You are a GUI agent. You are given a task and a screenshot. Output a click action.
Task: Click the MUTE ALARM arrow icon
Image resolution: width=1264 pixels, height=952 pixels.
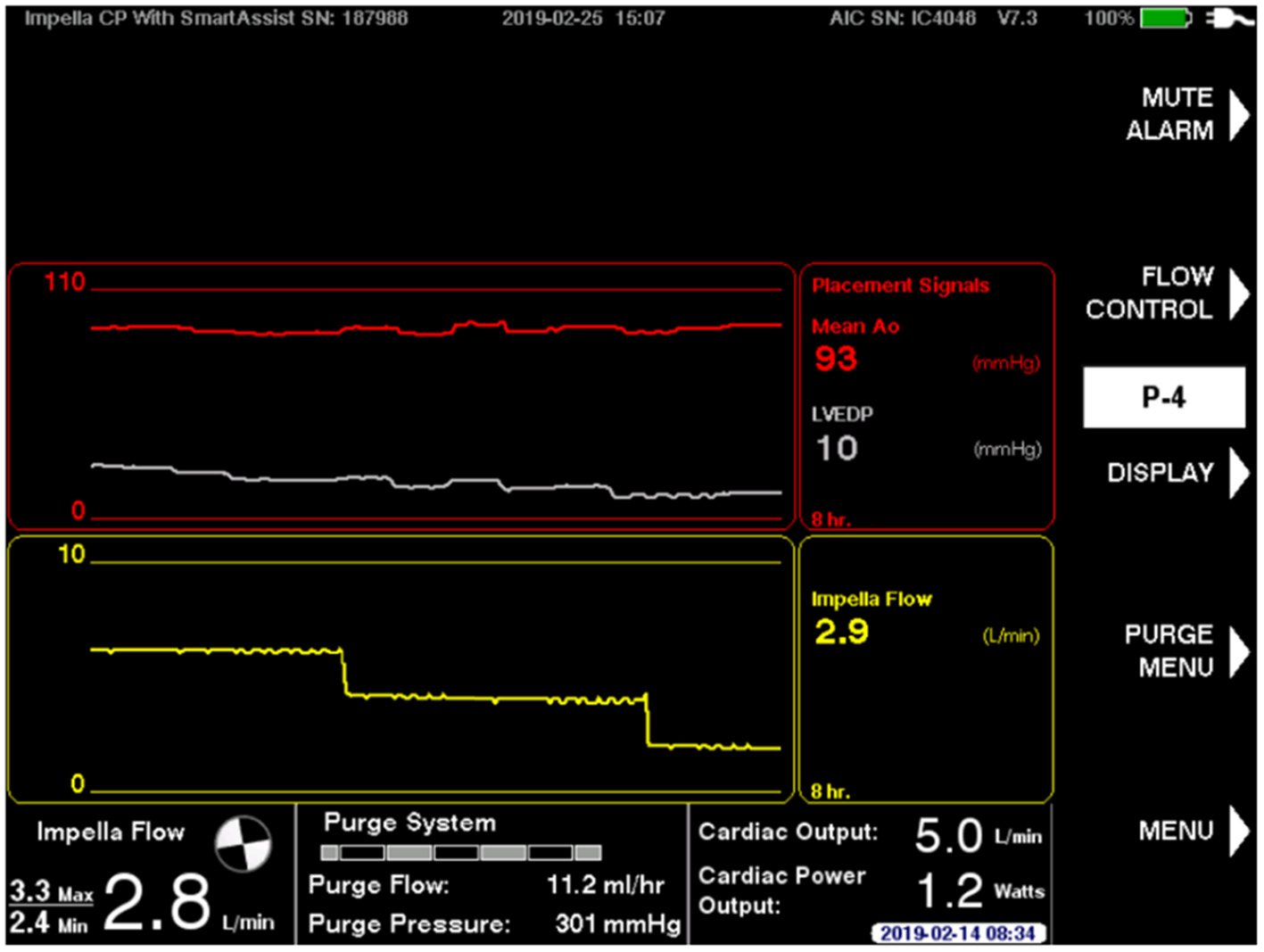tap(1238, 114)
